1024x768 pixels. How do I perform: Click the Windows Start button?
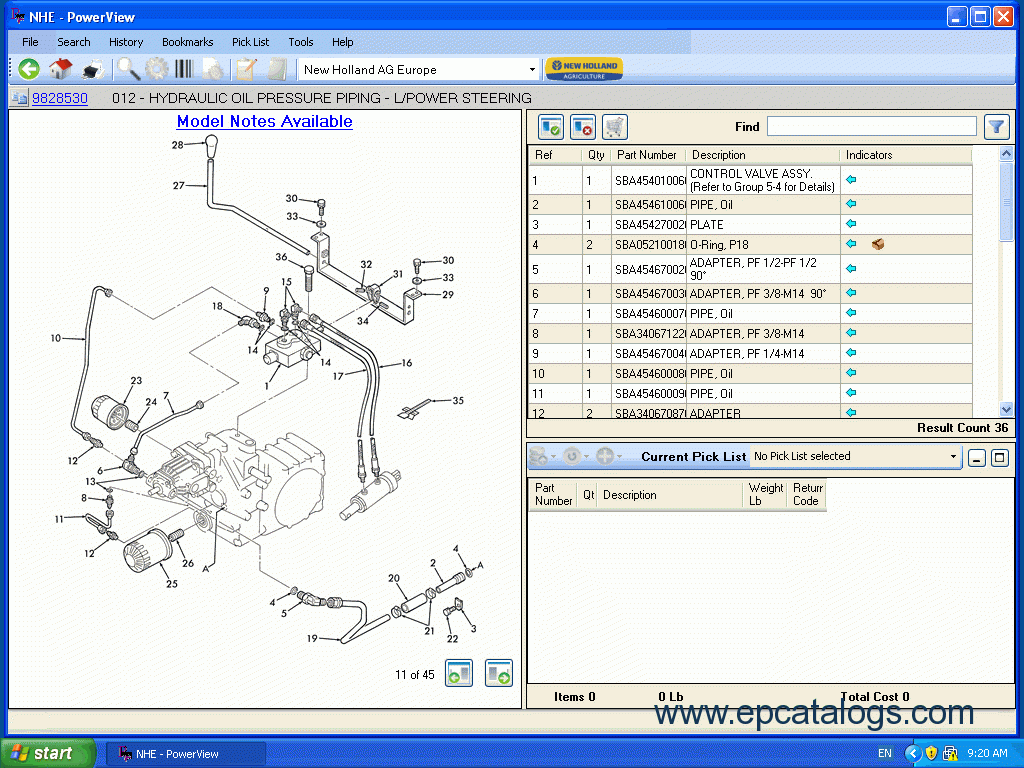click(47, 753)
